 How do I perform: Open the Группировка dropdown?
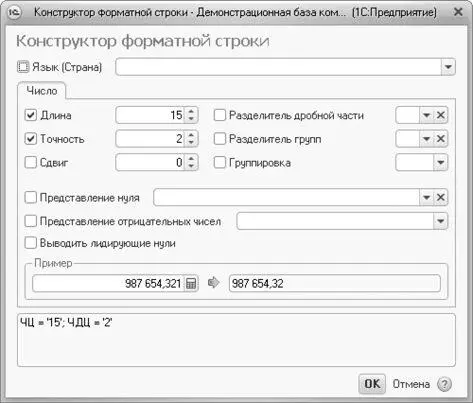[441, 163]
